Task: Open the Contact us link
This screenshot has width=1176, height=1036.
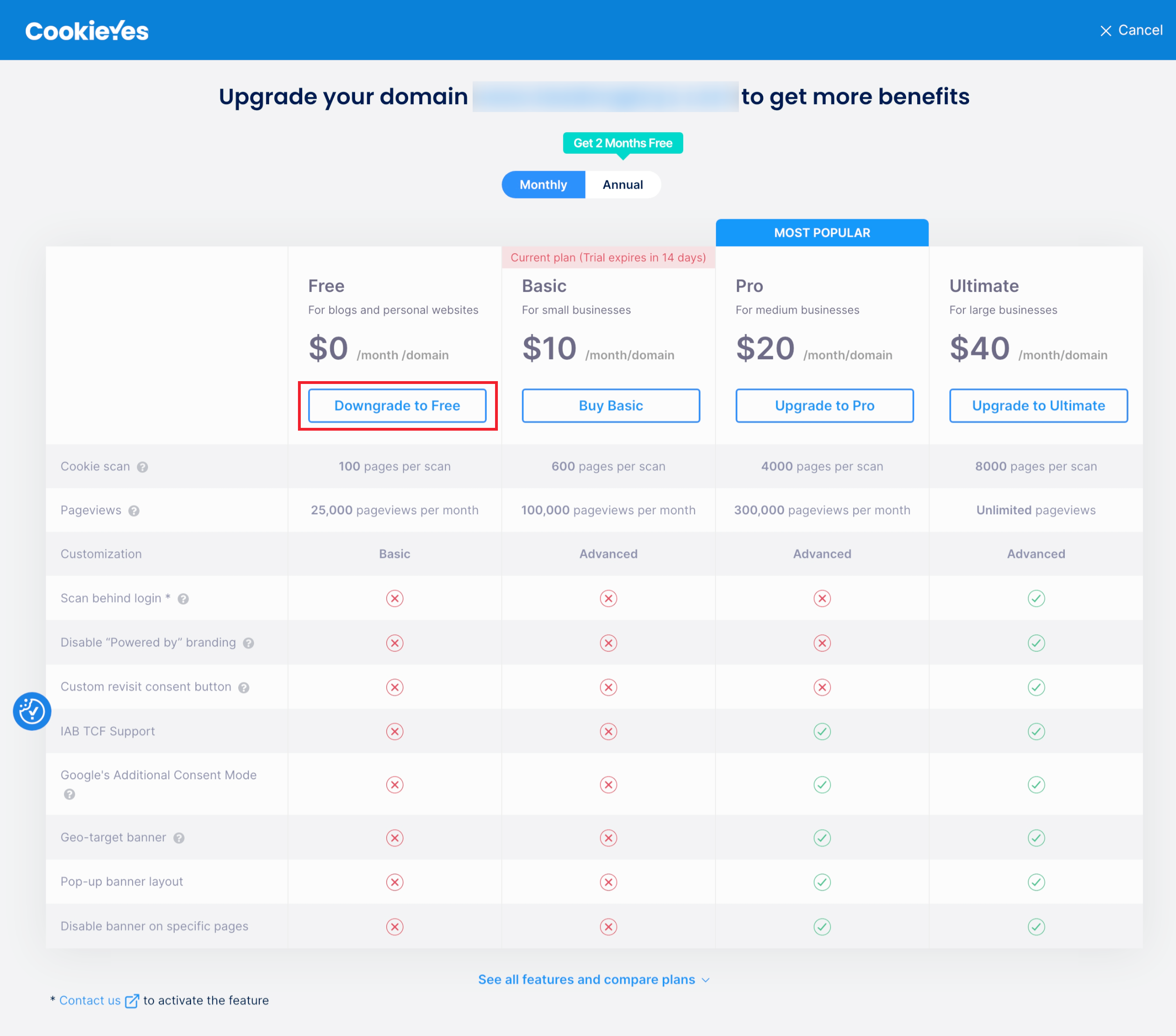Action: (x=90, y=1001)
